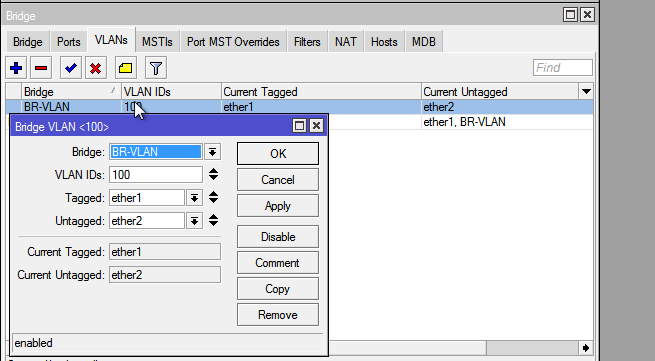Open the Port MST Overrides tab
655x361 pixels.
pyautogui.click(x=233, y=42)
